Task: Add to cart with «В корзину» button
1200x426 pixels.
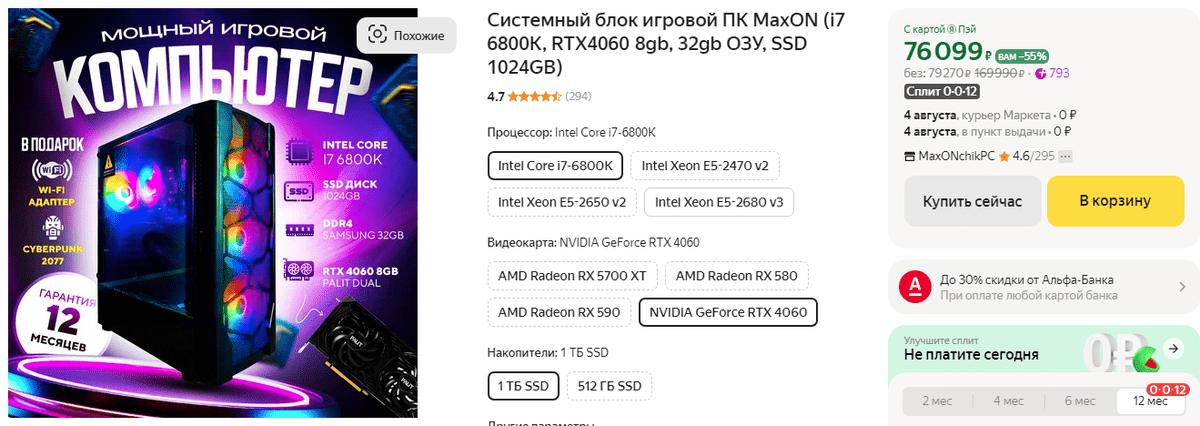Action: (1114, 201)
